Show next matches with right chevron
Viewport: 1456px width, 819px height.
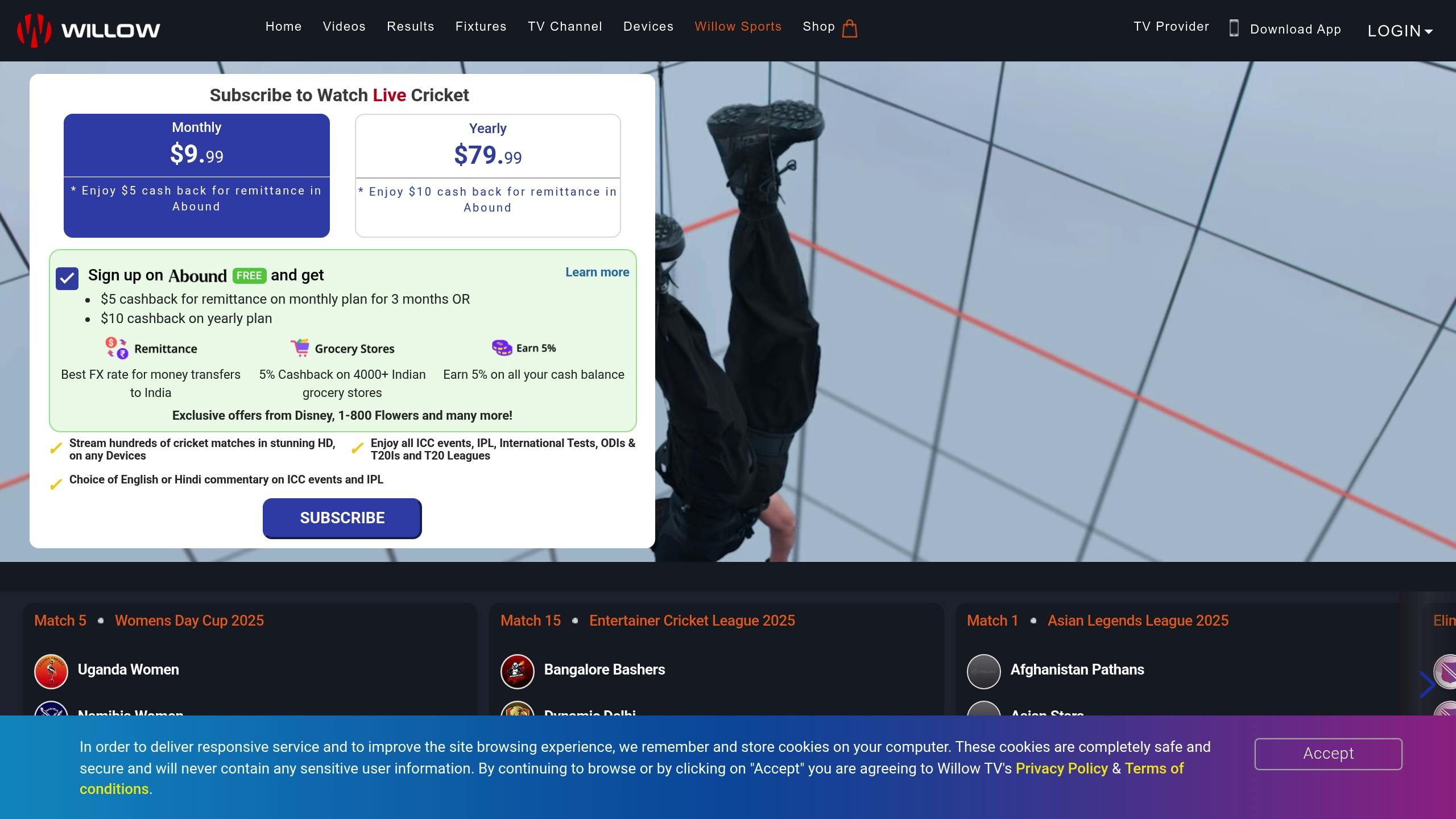(x=1426, y=684)
